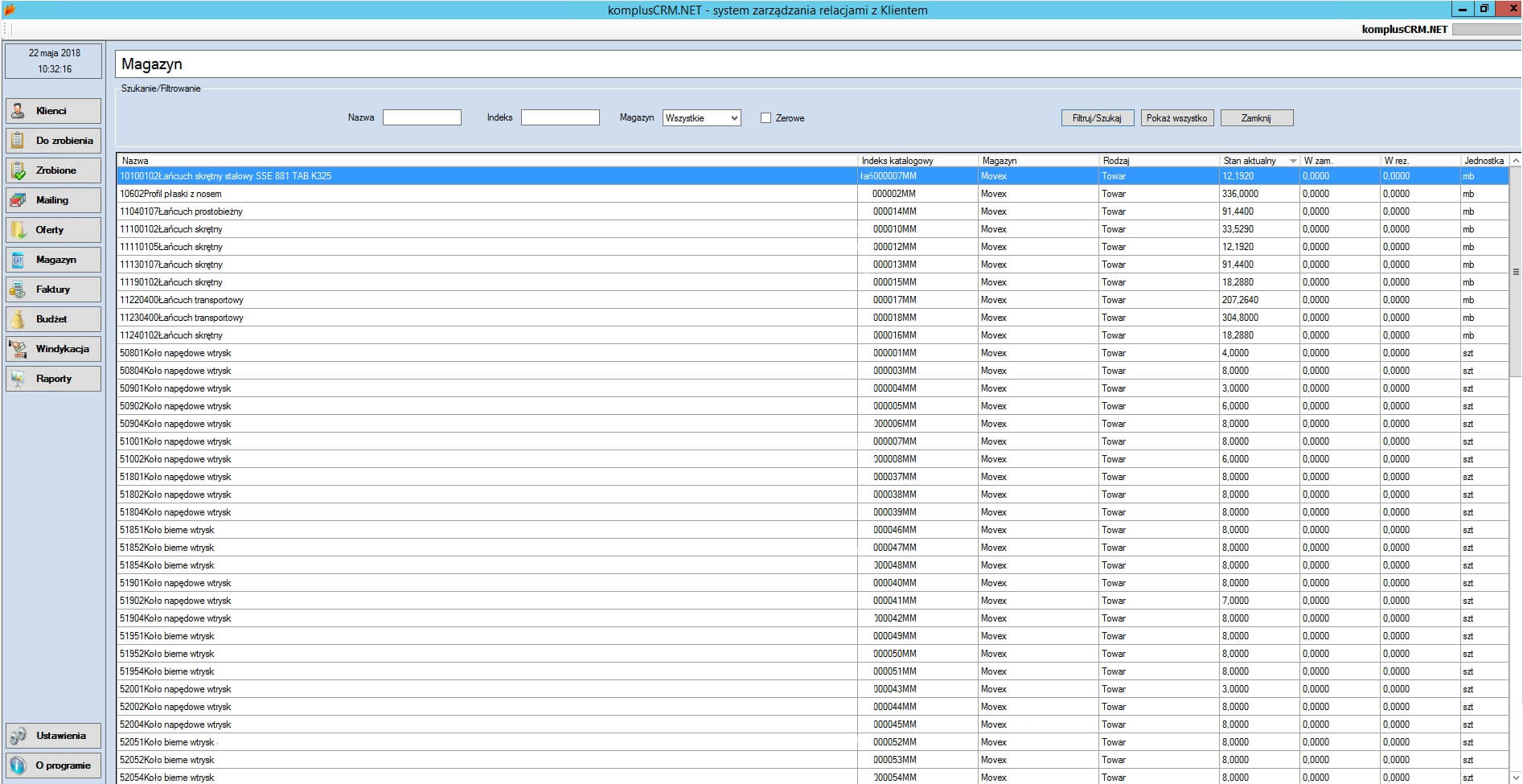Open the Oferty folder icon
Screen dimensions: 1523x784
pos(18,230)
